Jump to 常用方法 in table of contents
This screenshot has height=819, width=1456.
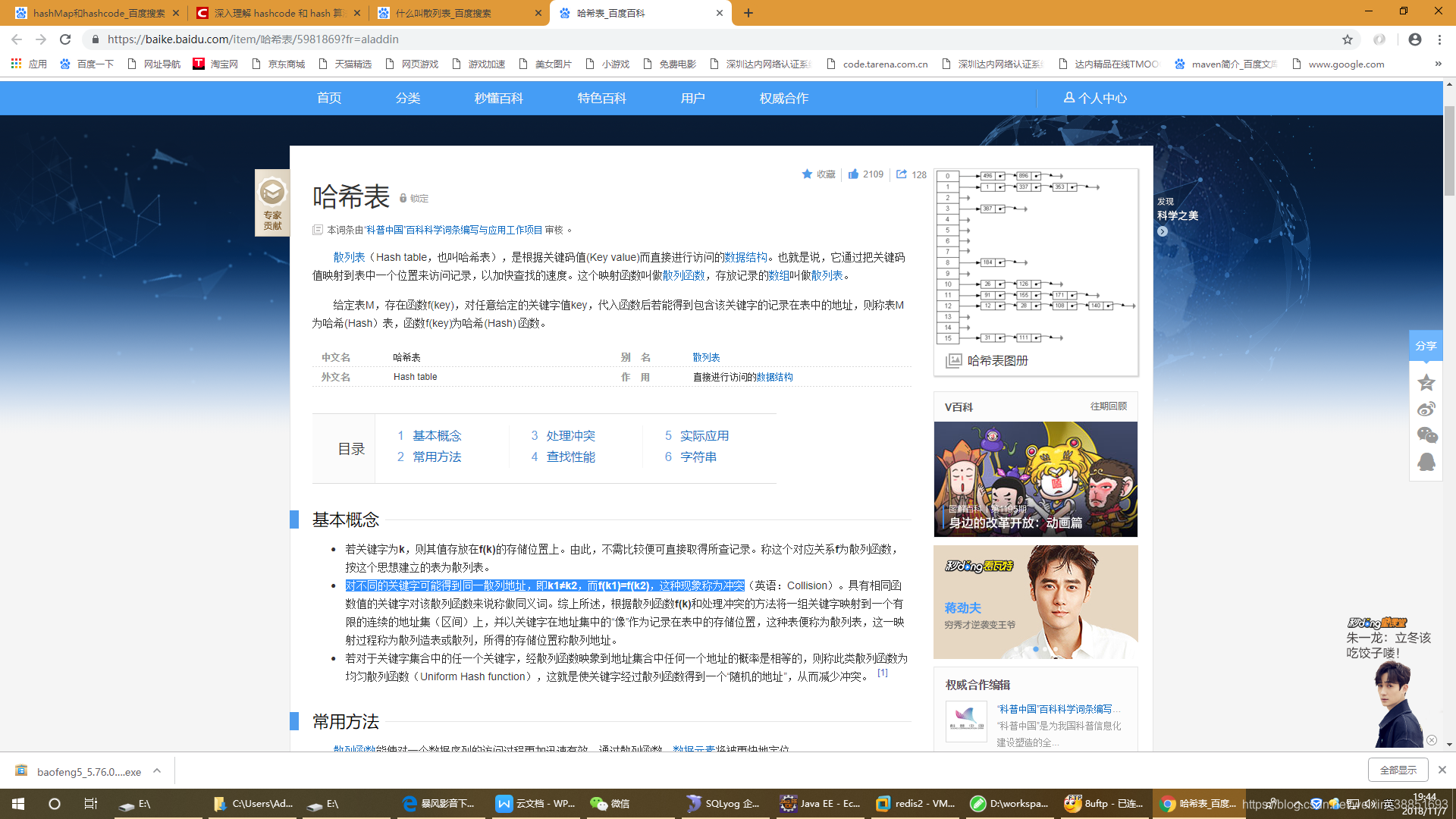pos(437,457)
